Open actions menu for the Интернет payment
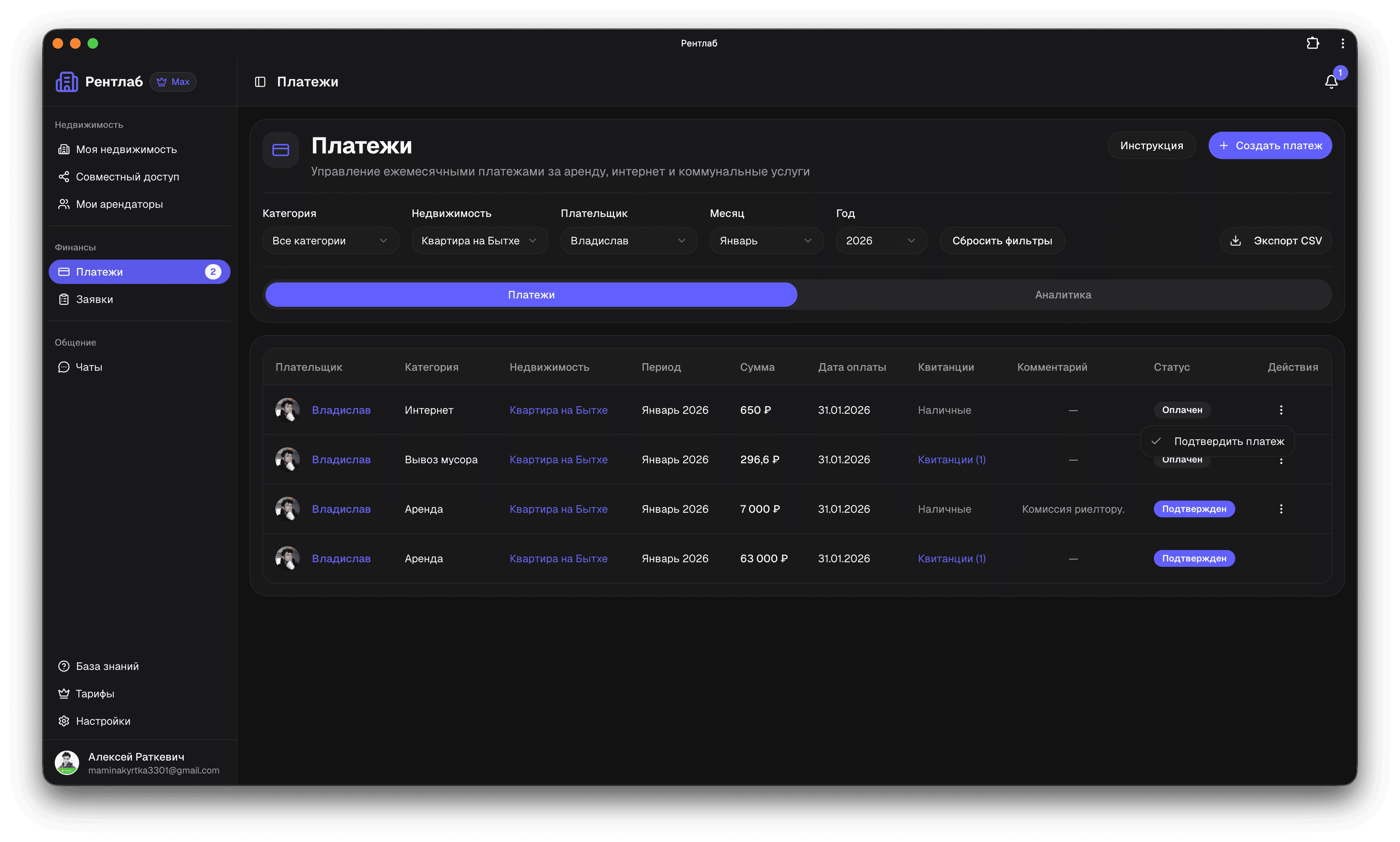Image resolution: width=1400 pixels, height=842 pixels. 1281,410
